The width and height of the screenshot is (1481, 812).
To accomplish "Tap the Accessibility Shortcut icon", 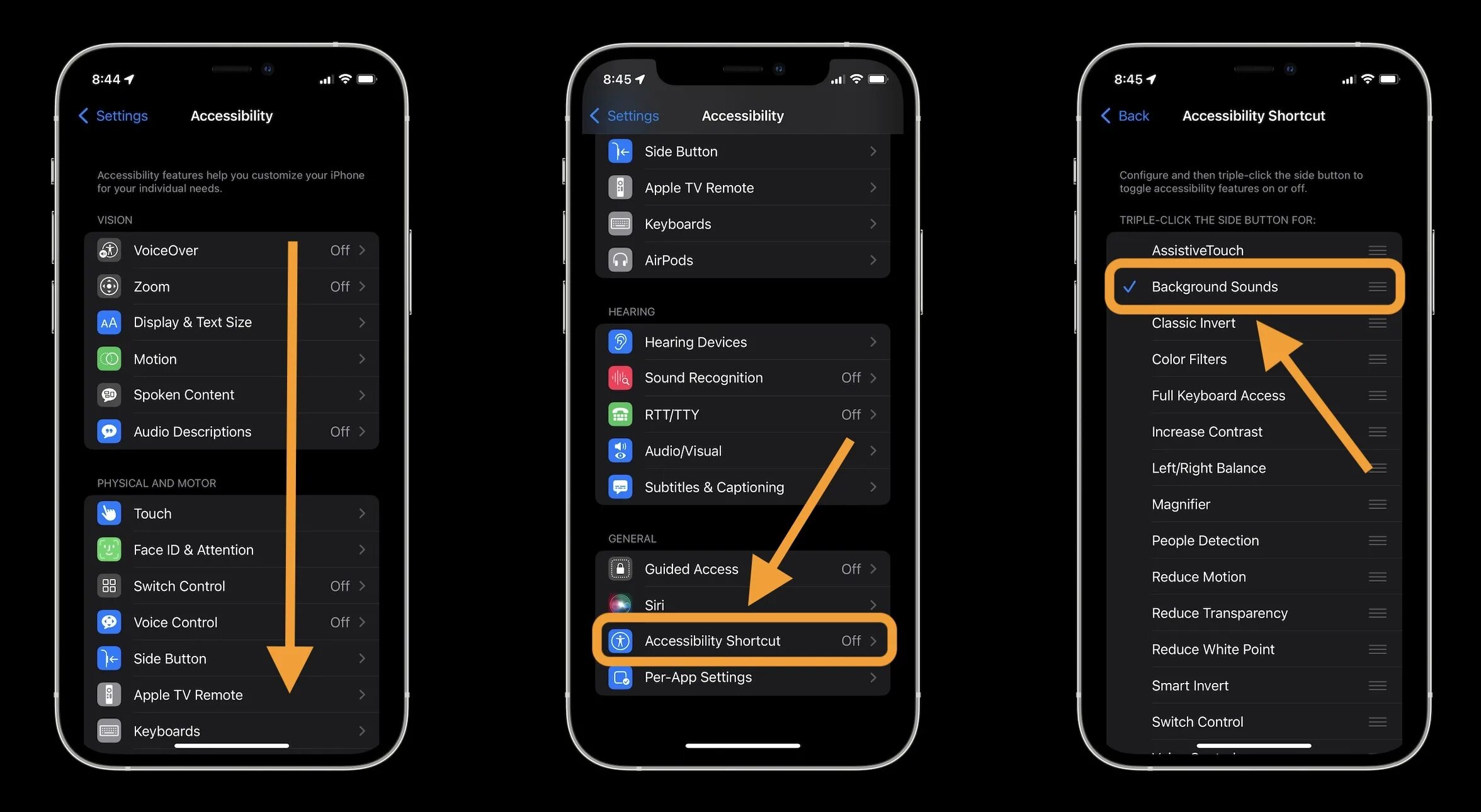I will (x=620, y=640).
